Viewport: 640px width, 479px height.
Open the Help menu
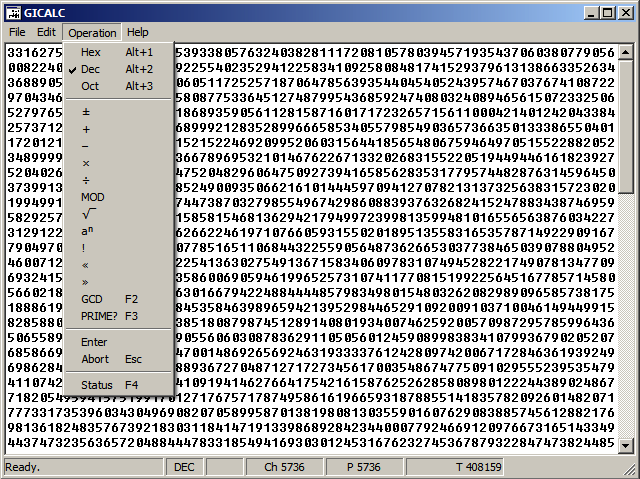(x=137, y=32)
